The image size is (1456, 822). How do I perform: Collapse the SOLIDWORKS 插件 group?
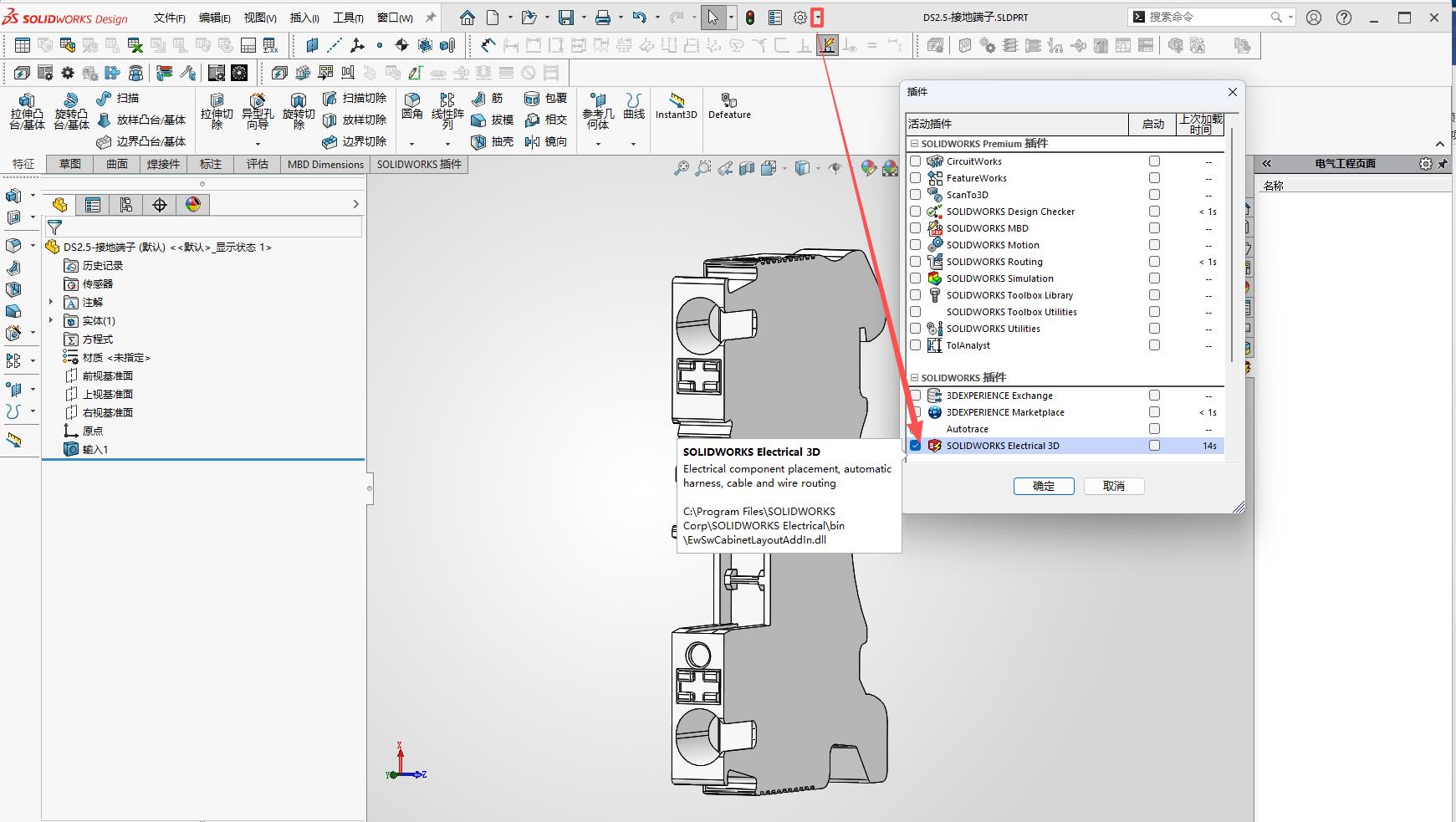914,378
